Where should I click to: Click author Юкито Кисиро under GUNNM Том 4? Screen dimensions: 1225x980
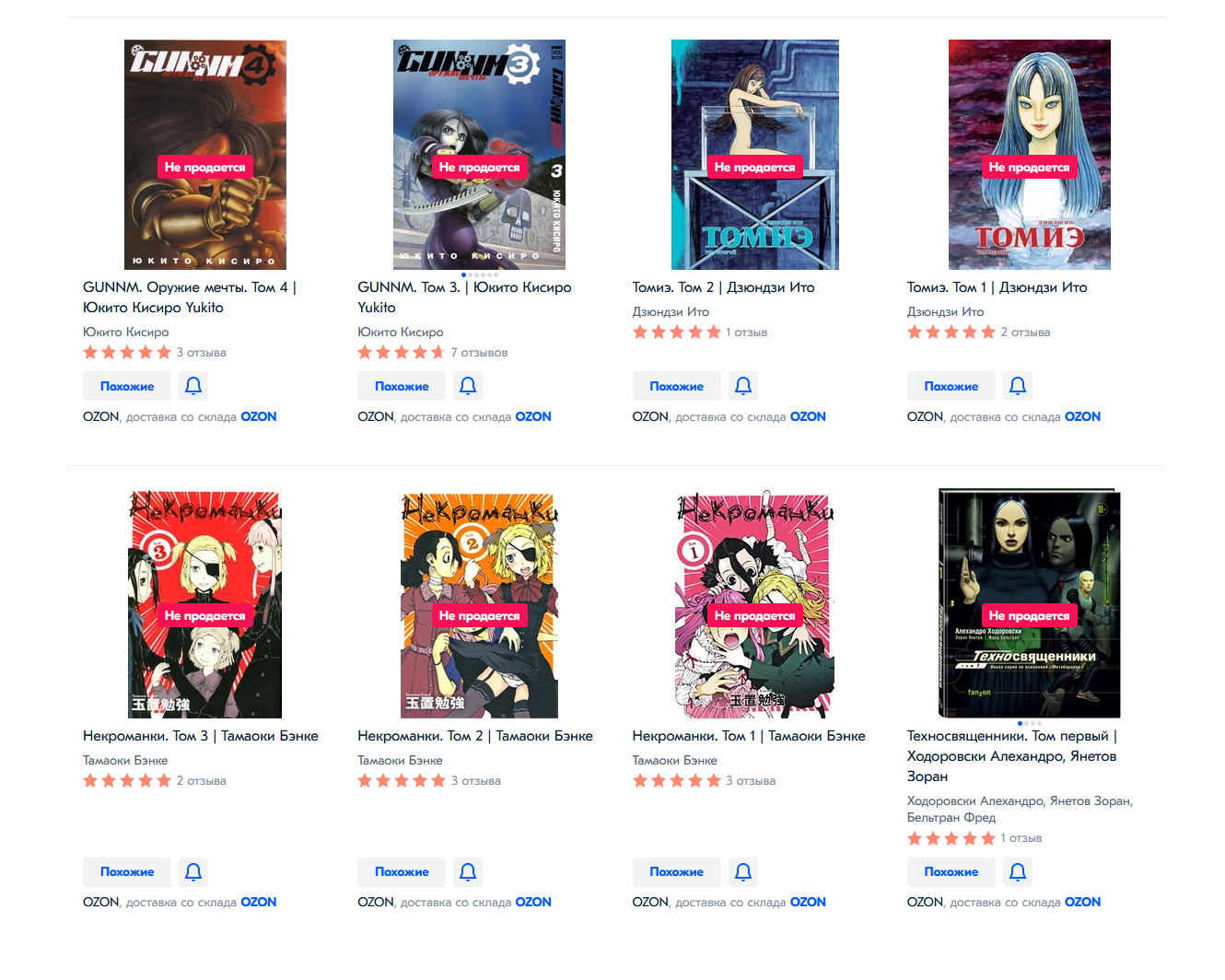tap(126, 332)
